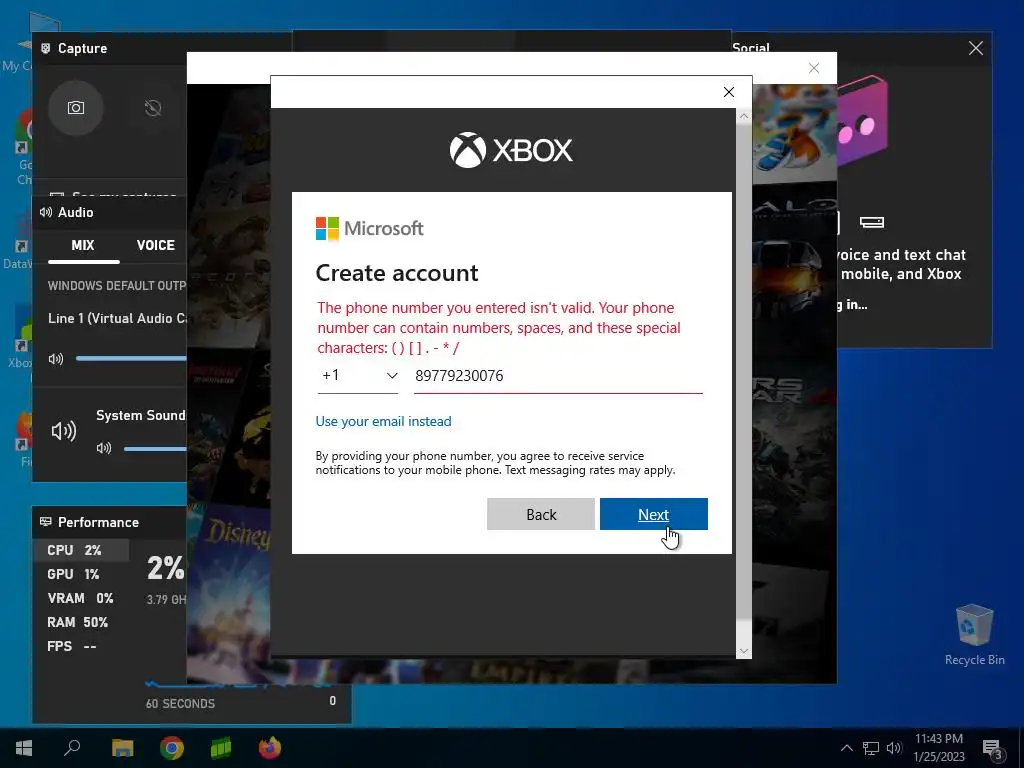Image resolution: width=1024 pixels, height=768 pixels.
Task: Switch to the VOICE audio tab
Action: pos(155,246)
